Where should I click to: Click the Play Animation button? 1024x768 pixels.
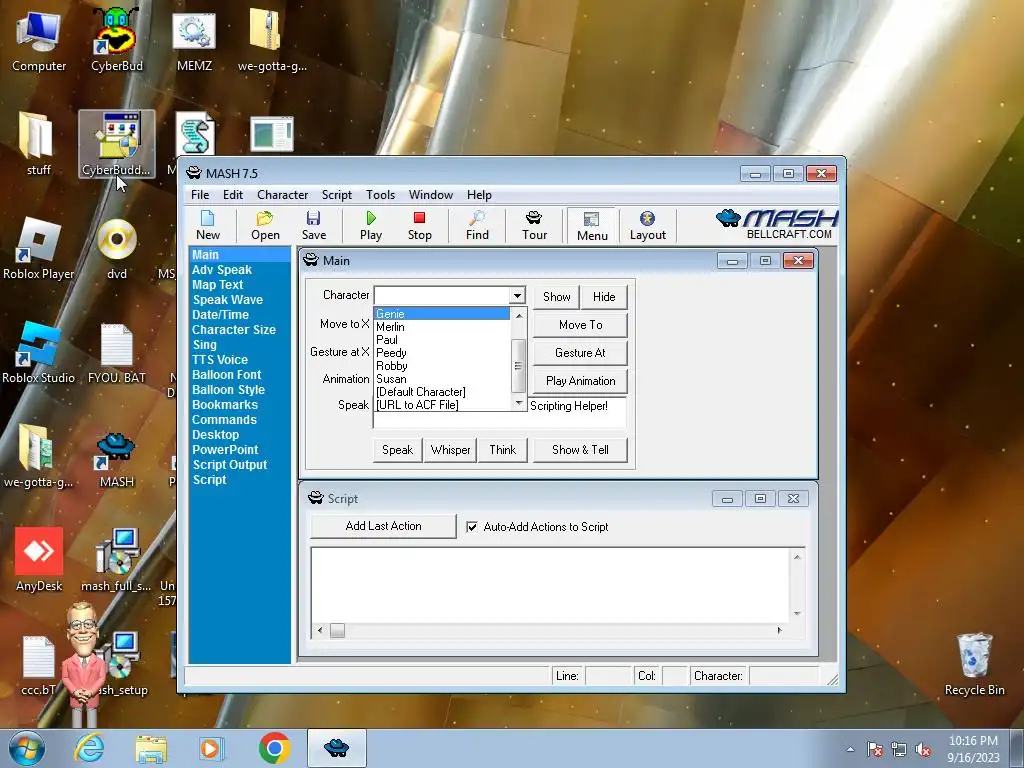tap(581, 381)
